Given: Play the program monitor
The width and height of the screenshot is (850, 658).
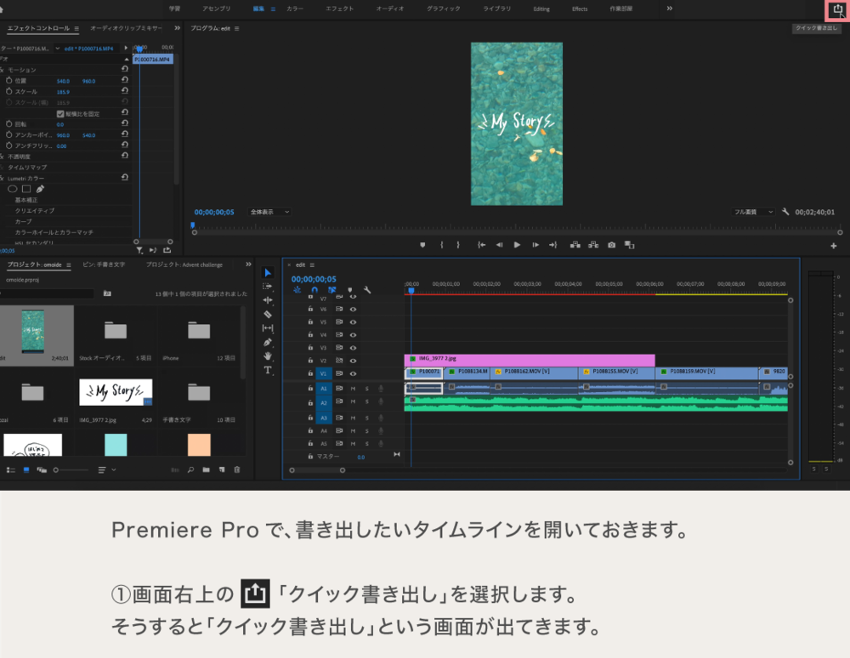Looking at the screenshot, I should (x=517, y=245).
